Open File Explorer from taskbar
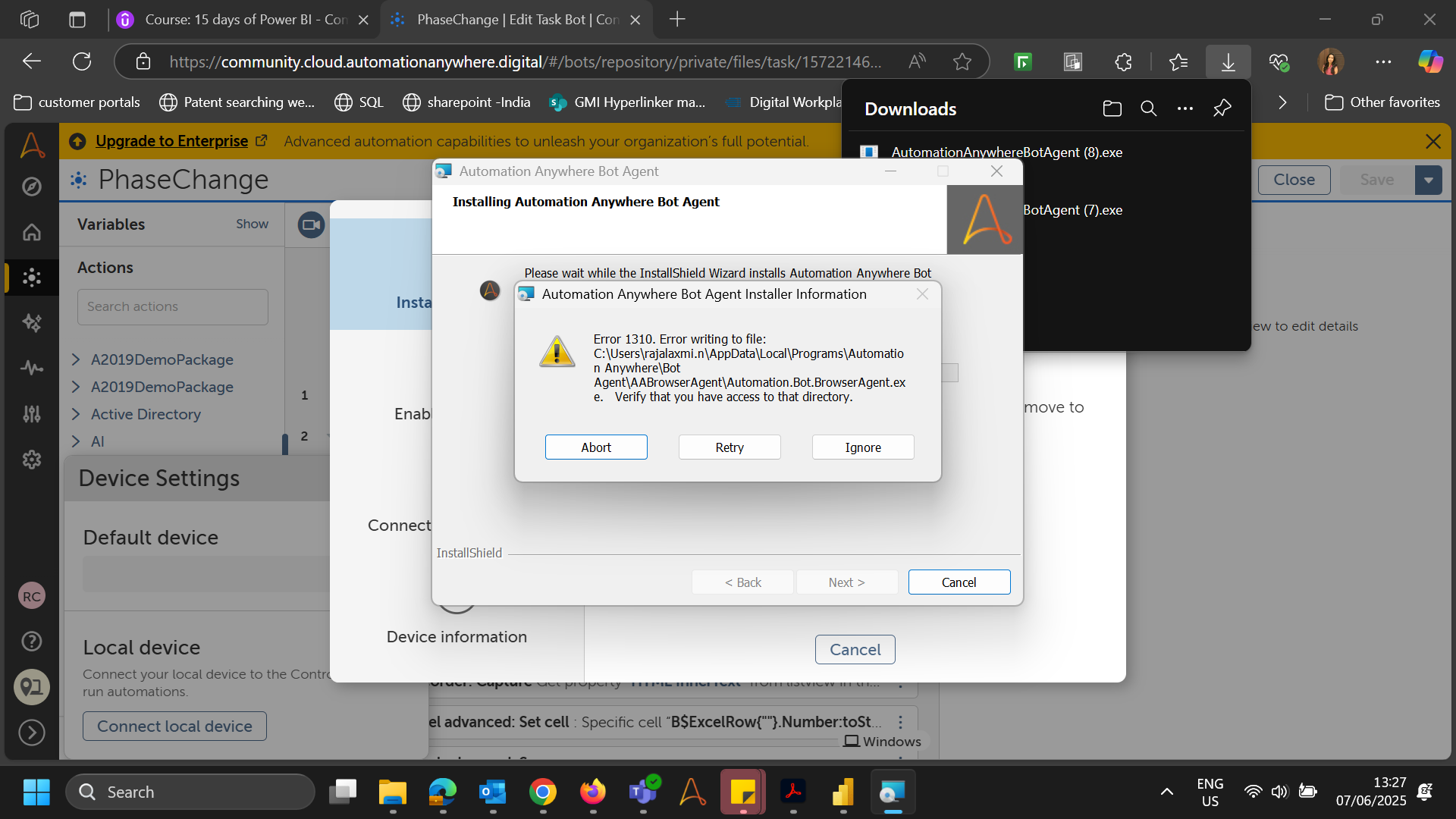1456x819 pixels. (x=393, y=792)
